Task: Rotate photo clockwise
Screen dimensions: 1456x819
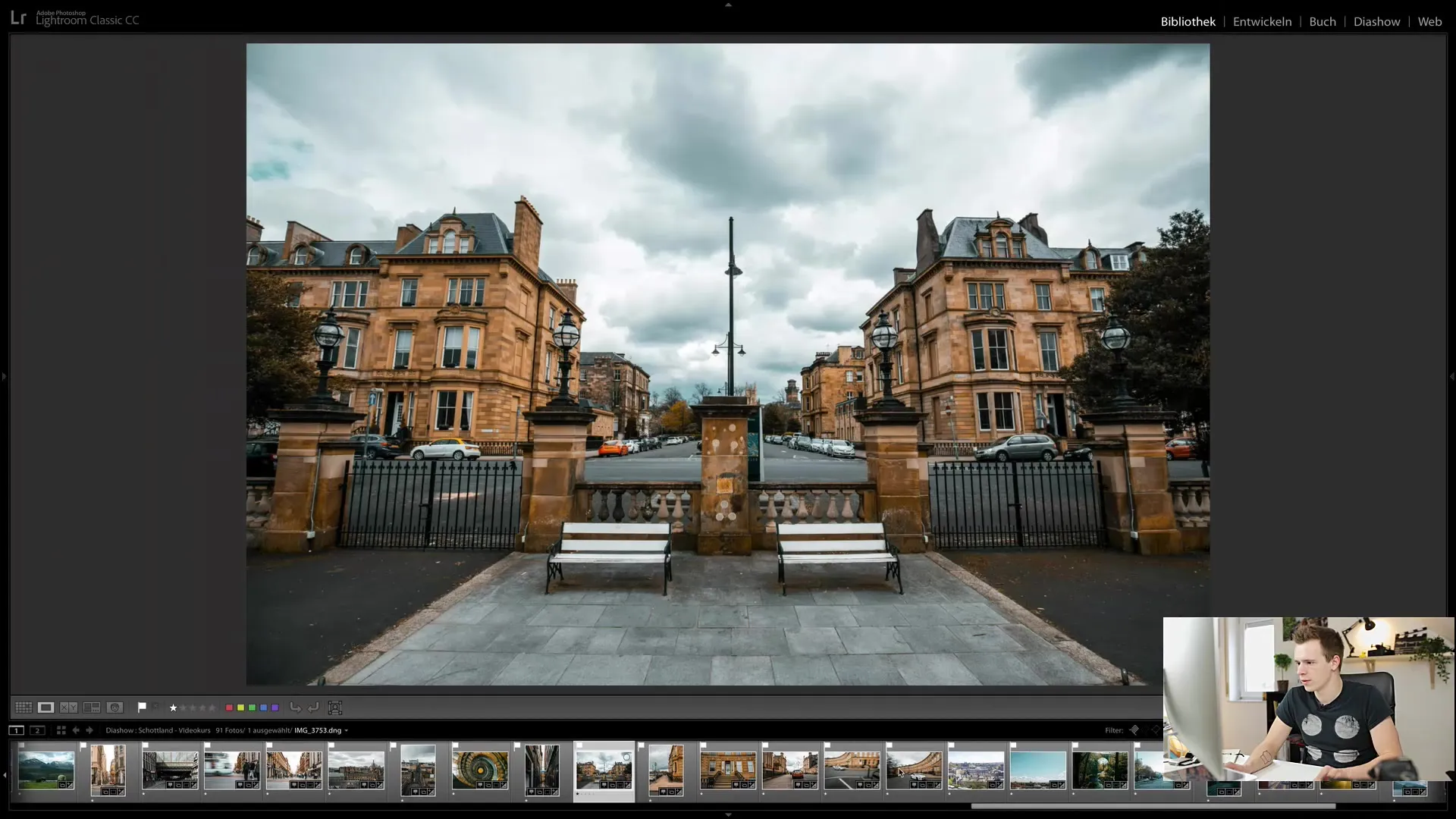Action: pos(313,708)
